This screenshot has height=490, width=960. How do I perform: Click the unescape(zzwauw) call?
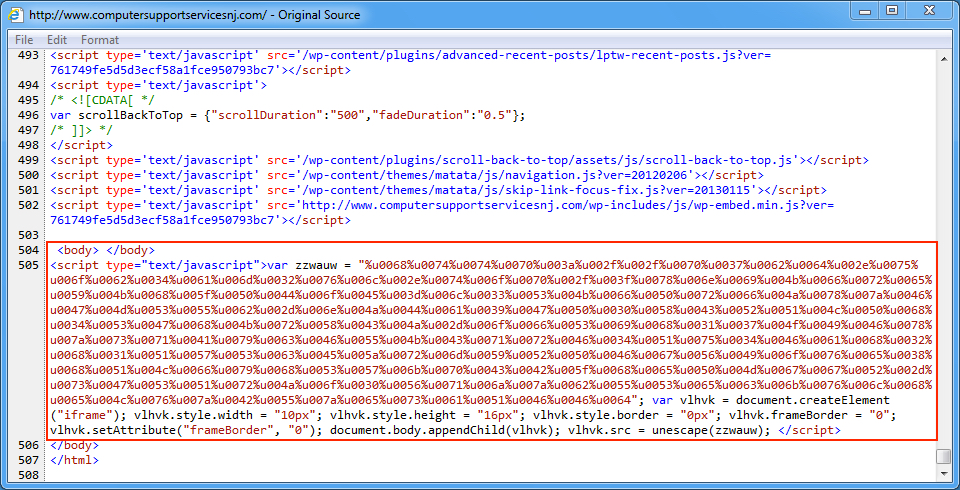click(x=711, y=430)
